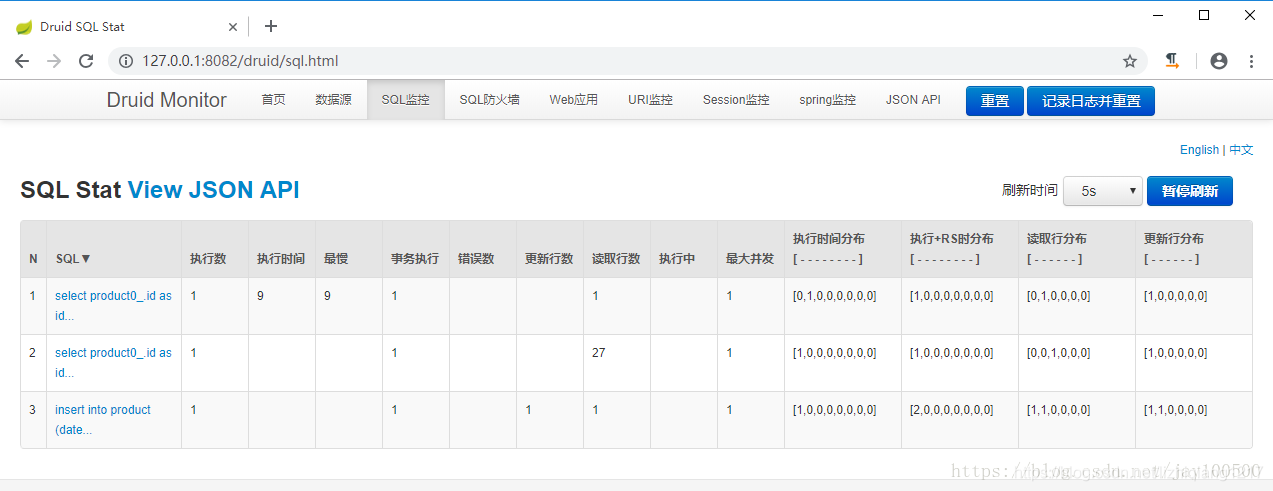Screen dimensions: 1273x491
Task: Click the Druid Monitor brand link
Action: 167,100
